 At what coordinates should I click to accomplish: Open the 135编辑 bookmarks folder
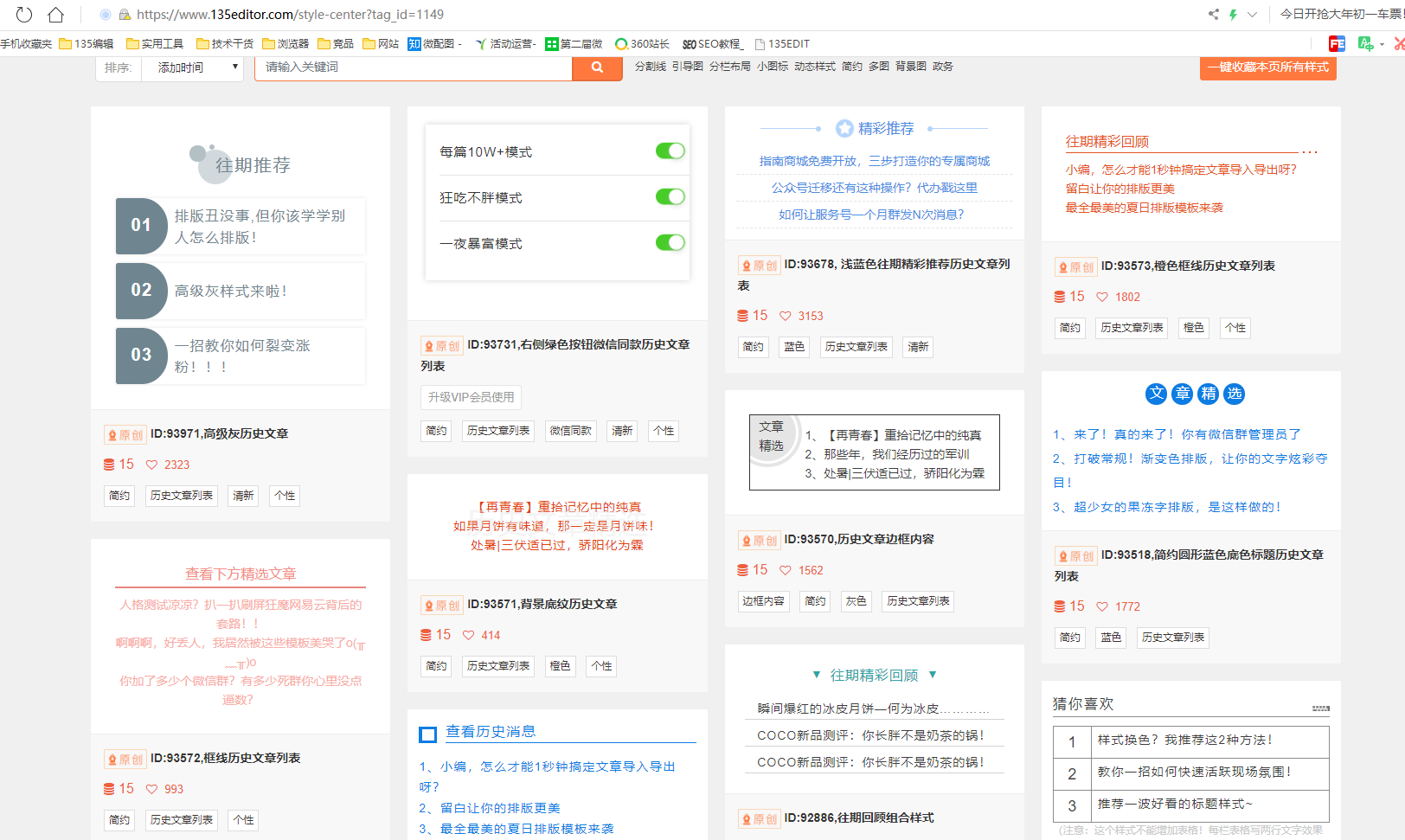pos(87,43)
